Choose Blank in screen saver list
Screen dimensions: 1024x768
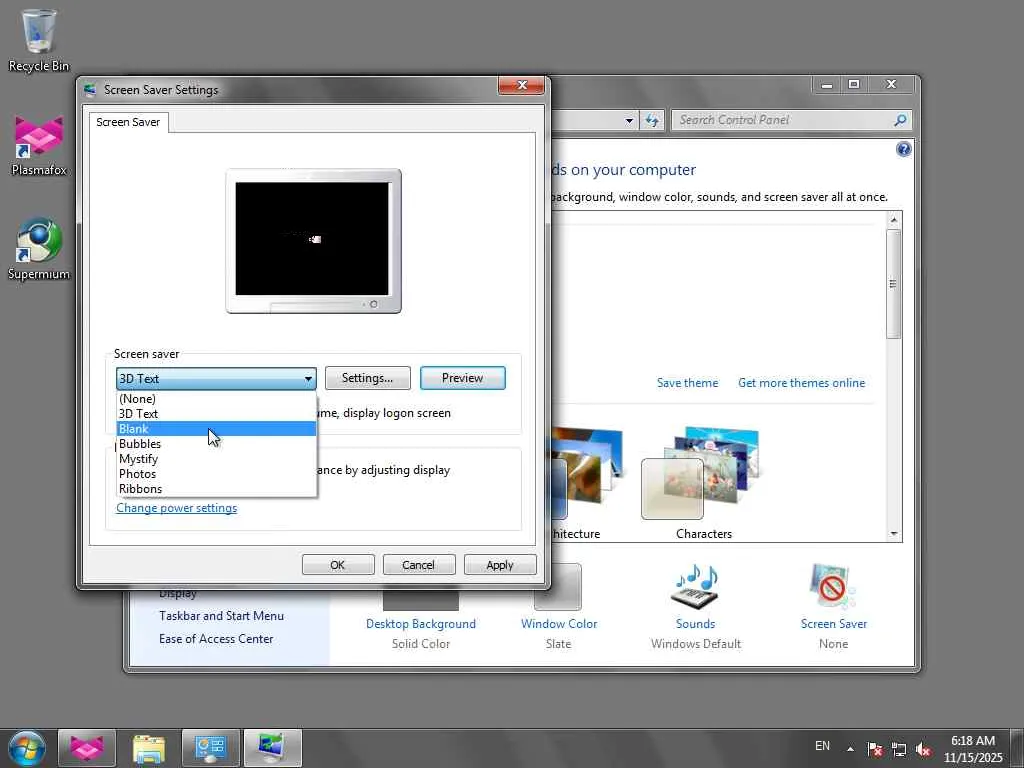[x=216, y=428]
